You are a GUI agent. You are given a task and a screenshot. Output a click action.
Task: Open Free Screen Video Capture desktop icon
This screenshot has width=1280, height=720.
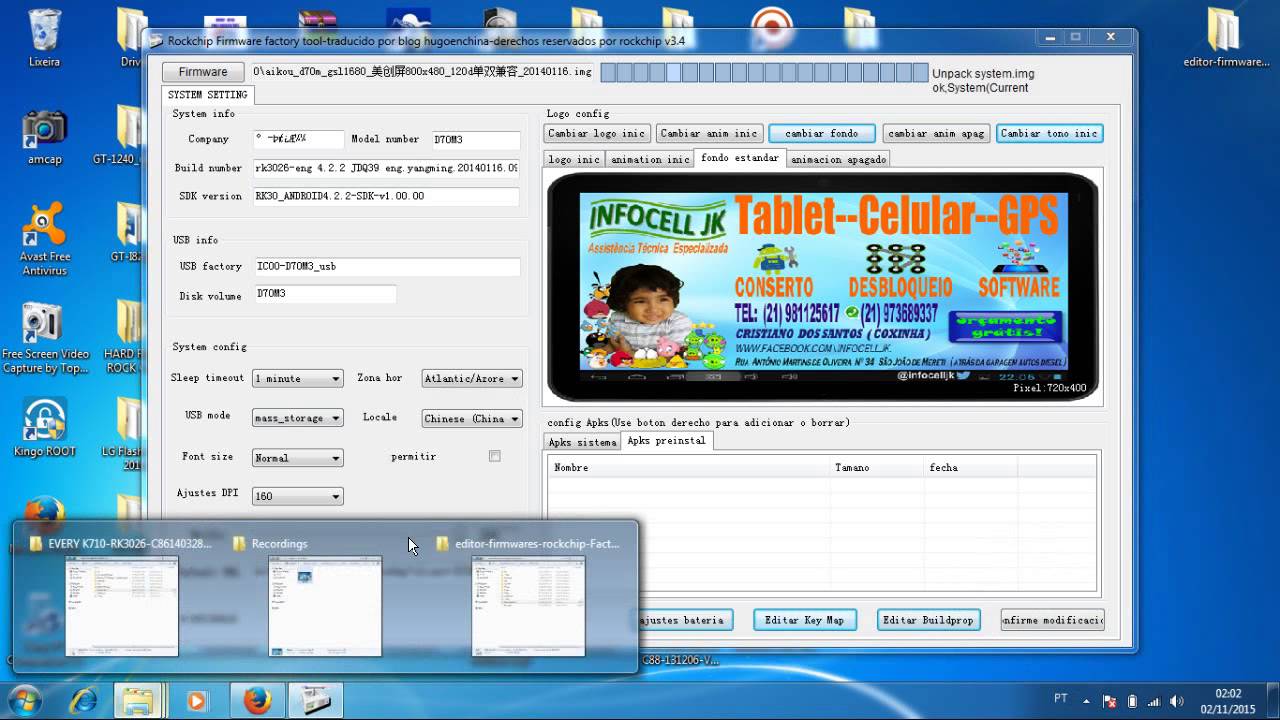tap(44, 338)
